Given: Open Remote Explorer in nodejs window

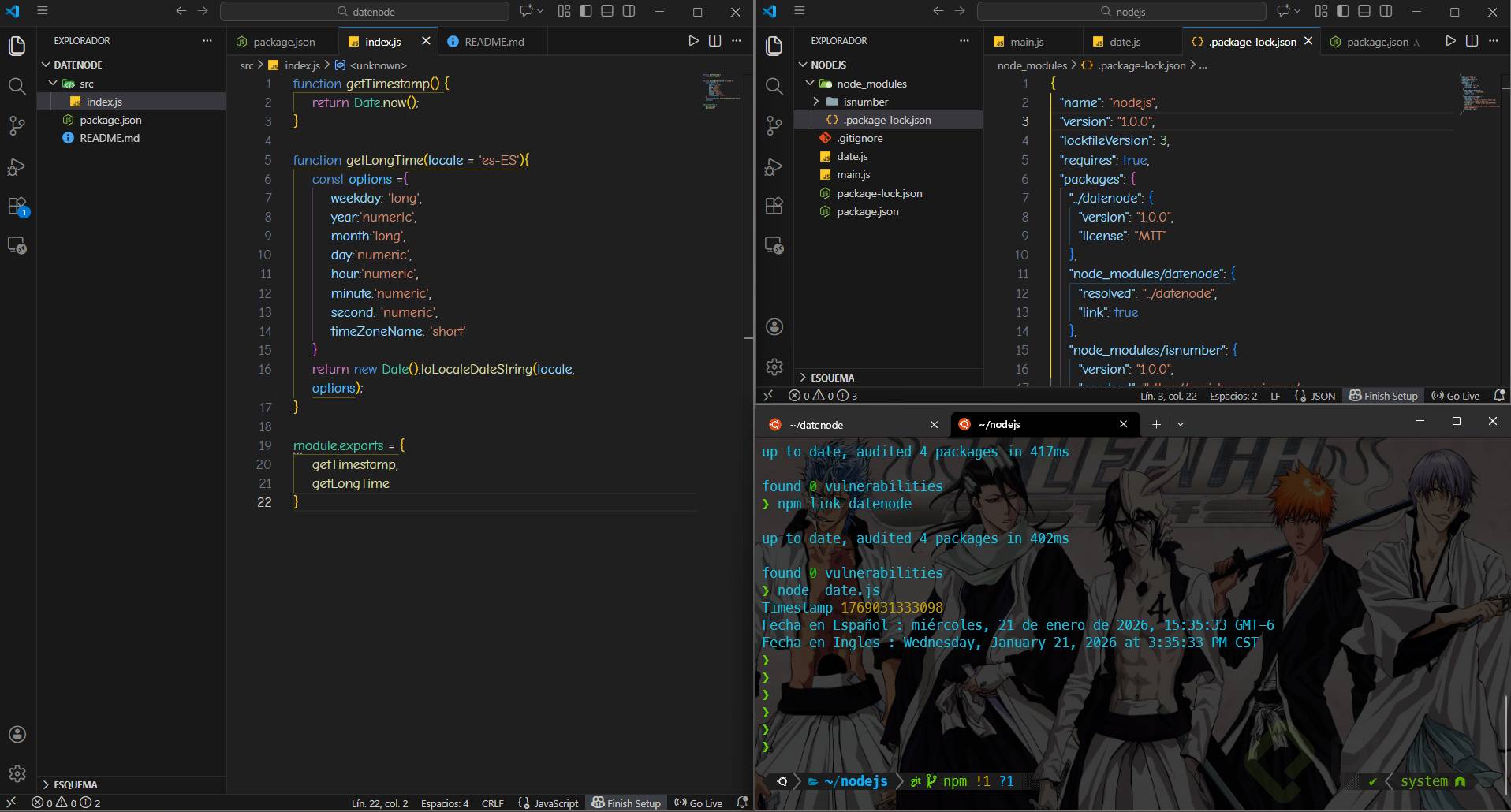Looking at the screenshot, I should (x=774, y=246).
